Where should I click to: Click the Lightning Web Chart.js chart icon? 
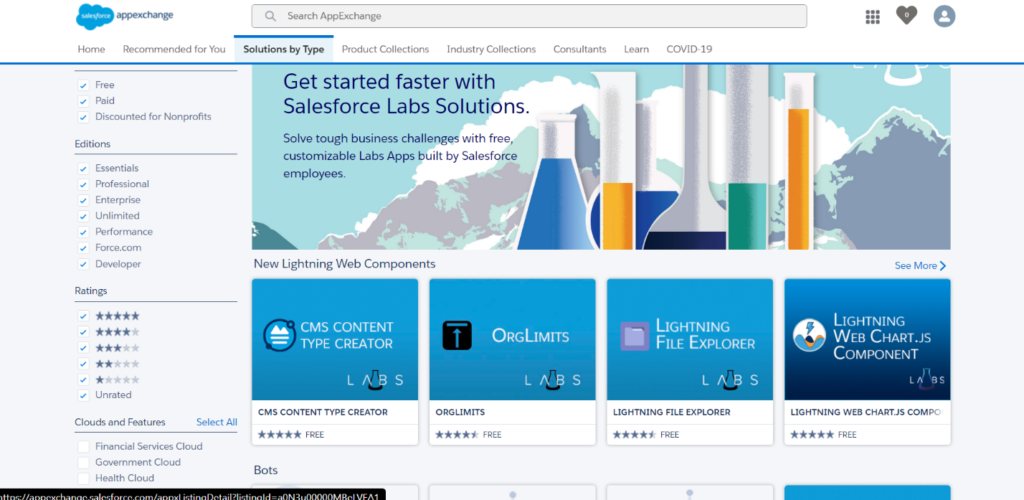click(809, 336)
